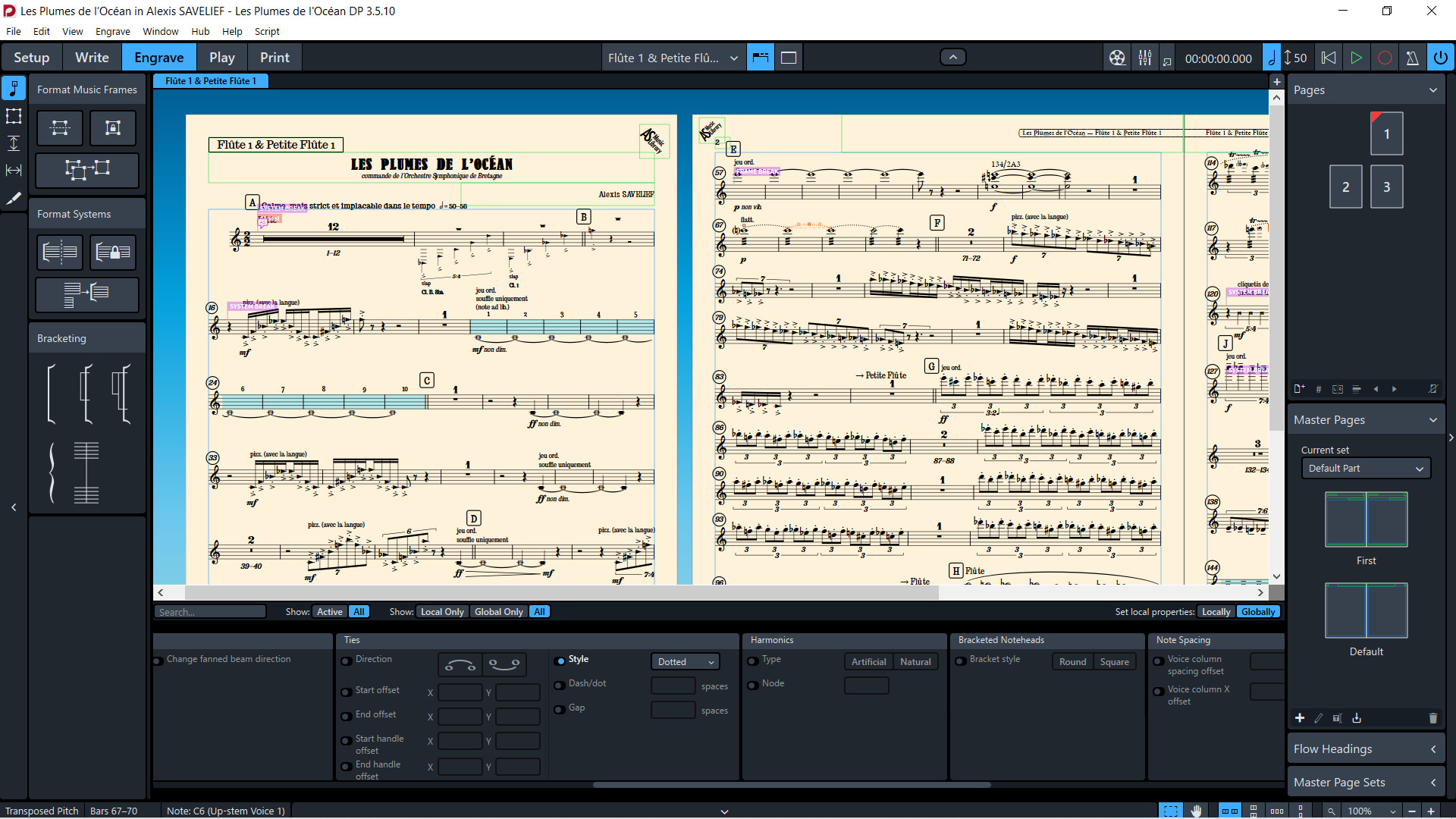
Task: Open the Script menu
Action: (x=267, y=31)
